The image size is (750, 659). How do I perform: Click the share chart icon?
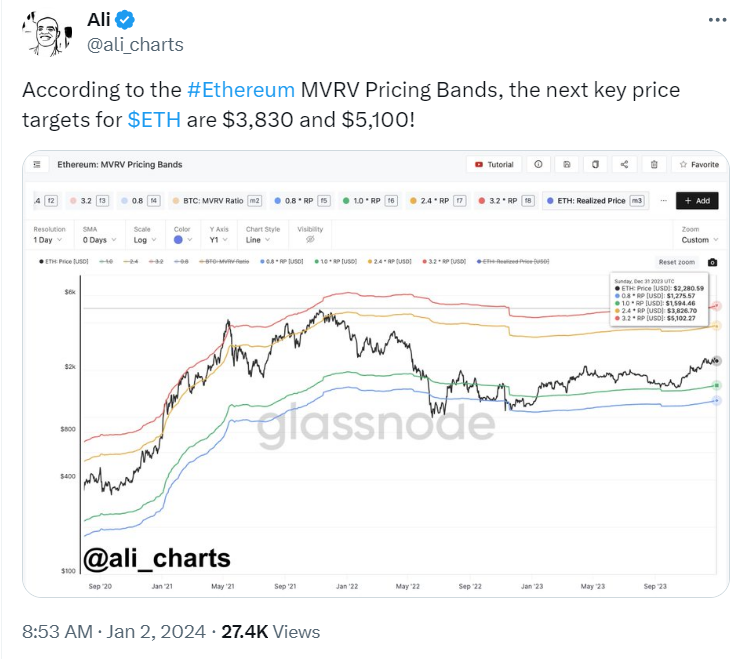pyautogui.click(x=624, y=164)
